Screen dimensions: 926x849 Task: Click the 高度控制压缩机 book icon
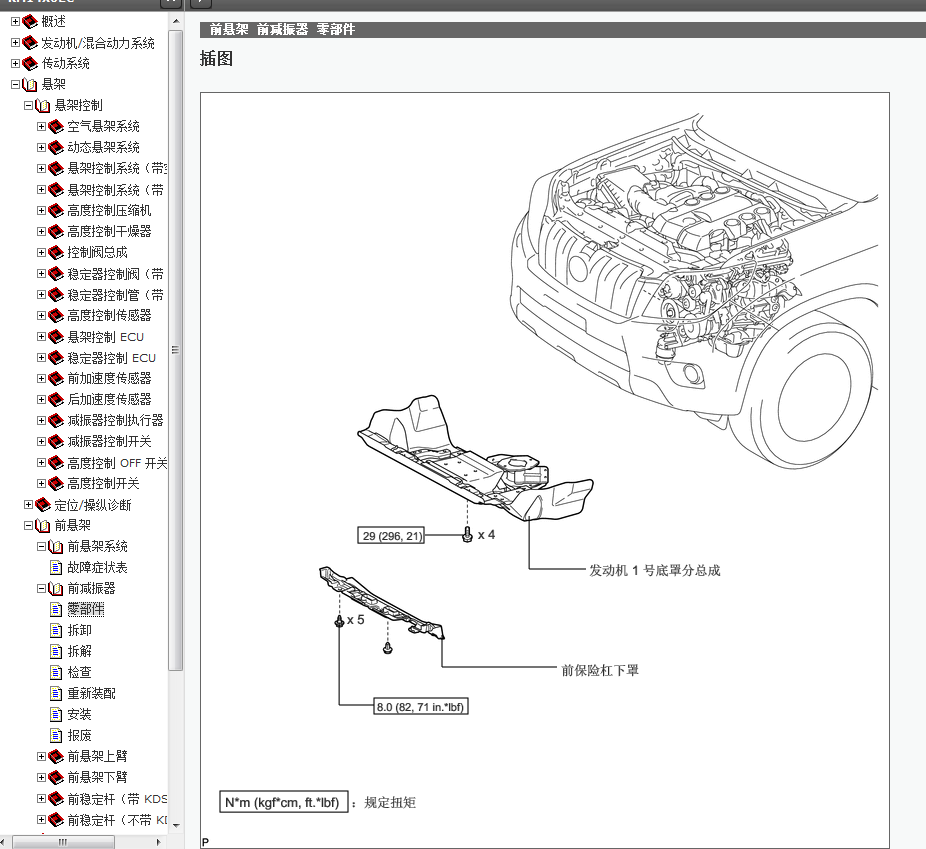[x=56, y=211]
